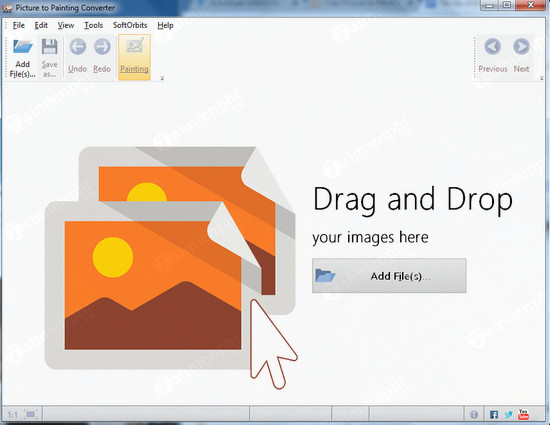This screenshot has height=425, width=550.
Task: Open the info icon in the status bar
Action: click(x=474, y=414)
